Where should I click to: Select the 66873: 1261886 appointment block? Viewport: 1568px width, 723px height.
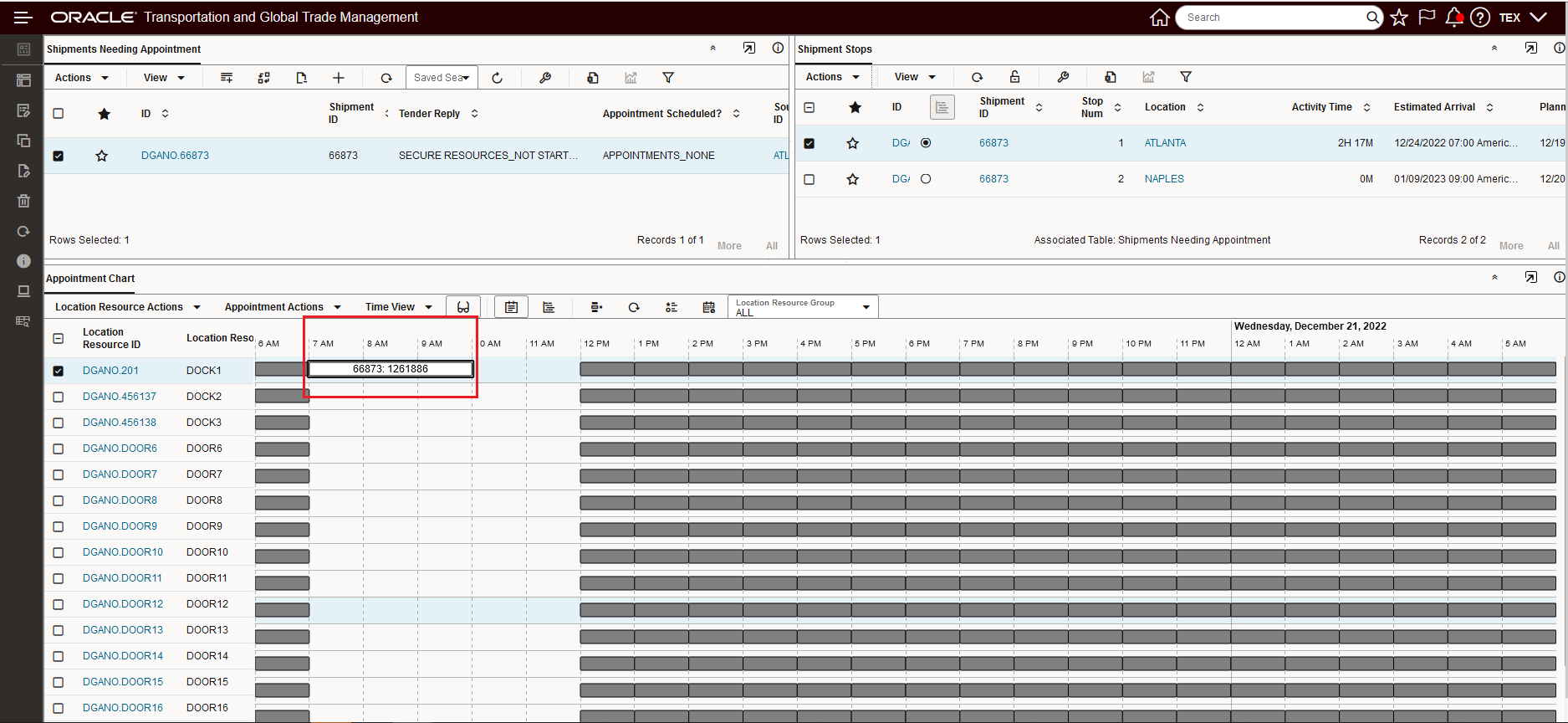pyautogui.click(x=391, y=369)
